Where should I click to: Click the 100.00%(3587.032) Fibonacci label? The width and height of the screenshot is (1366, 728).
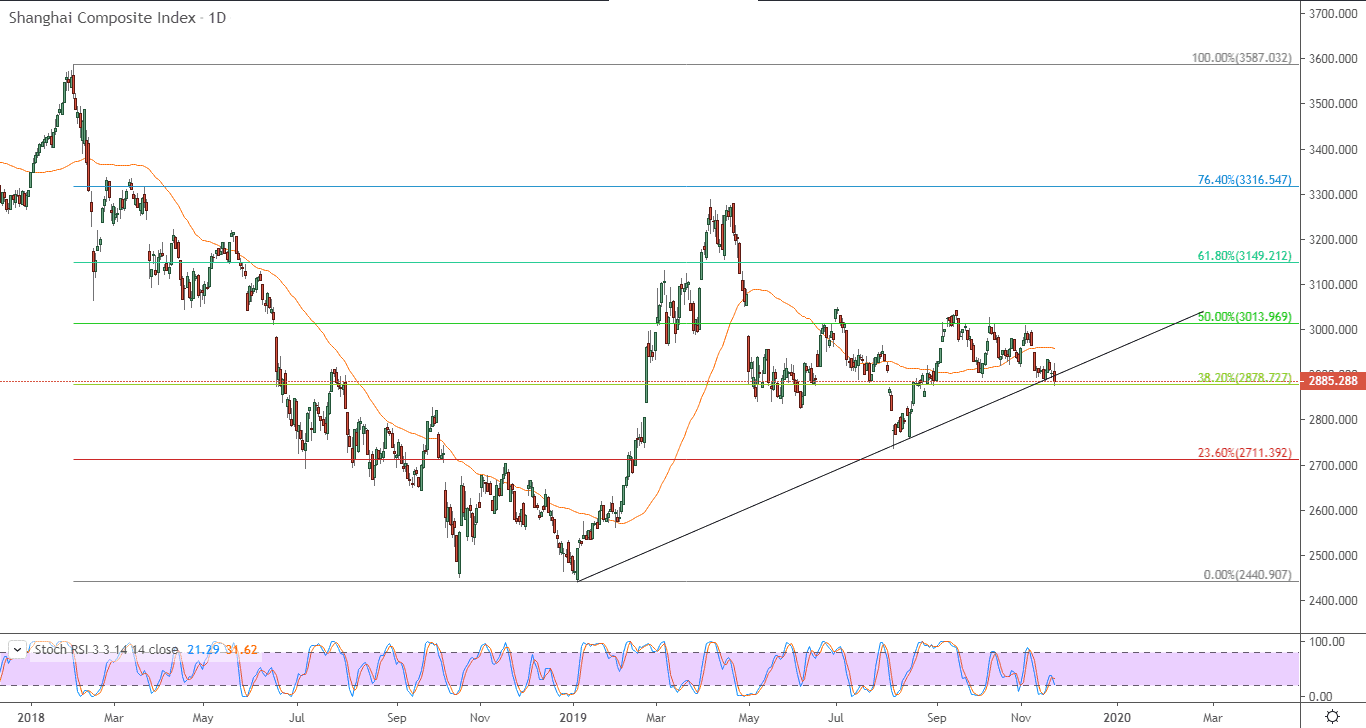(x=1242, y=58)
